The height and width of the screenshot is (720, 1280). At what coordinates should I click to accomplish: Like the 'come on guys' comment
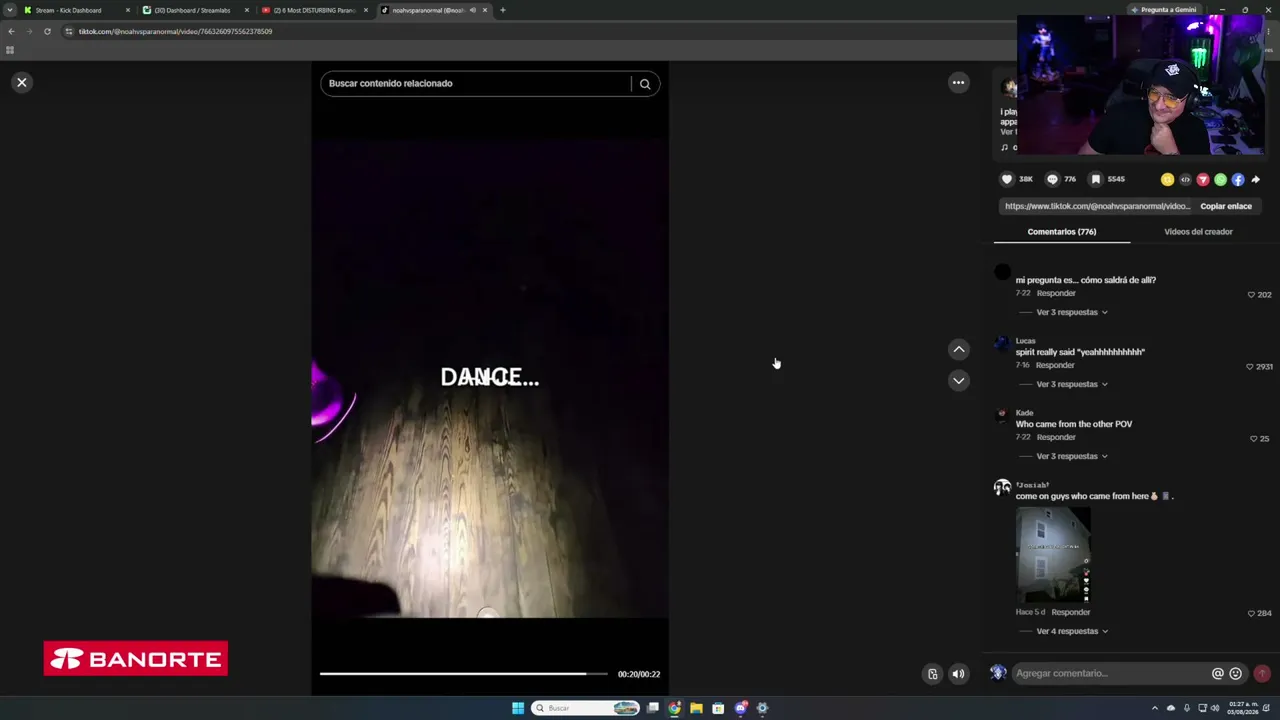tap(1251, 613)
